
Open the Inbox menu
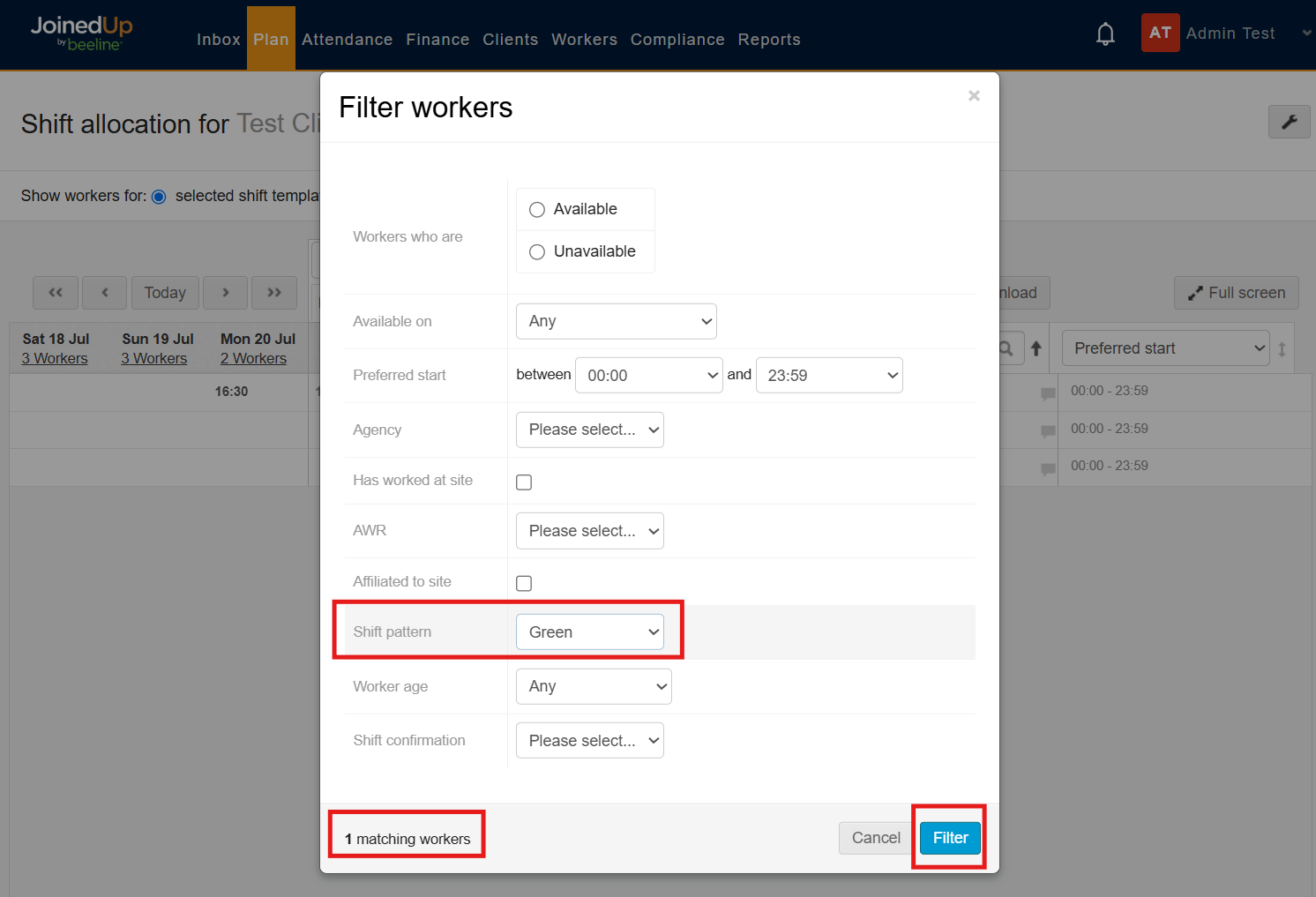[x=219, y=40]
